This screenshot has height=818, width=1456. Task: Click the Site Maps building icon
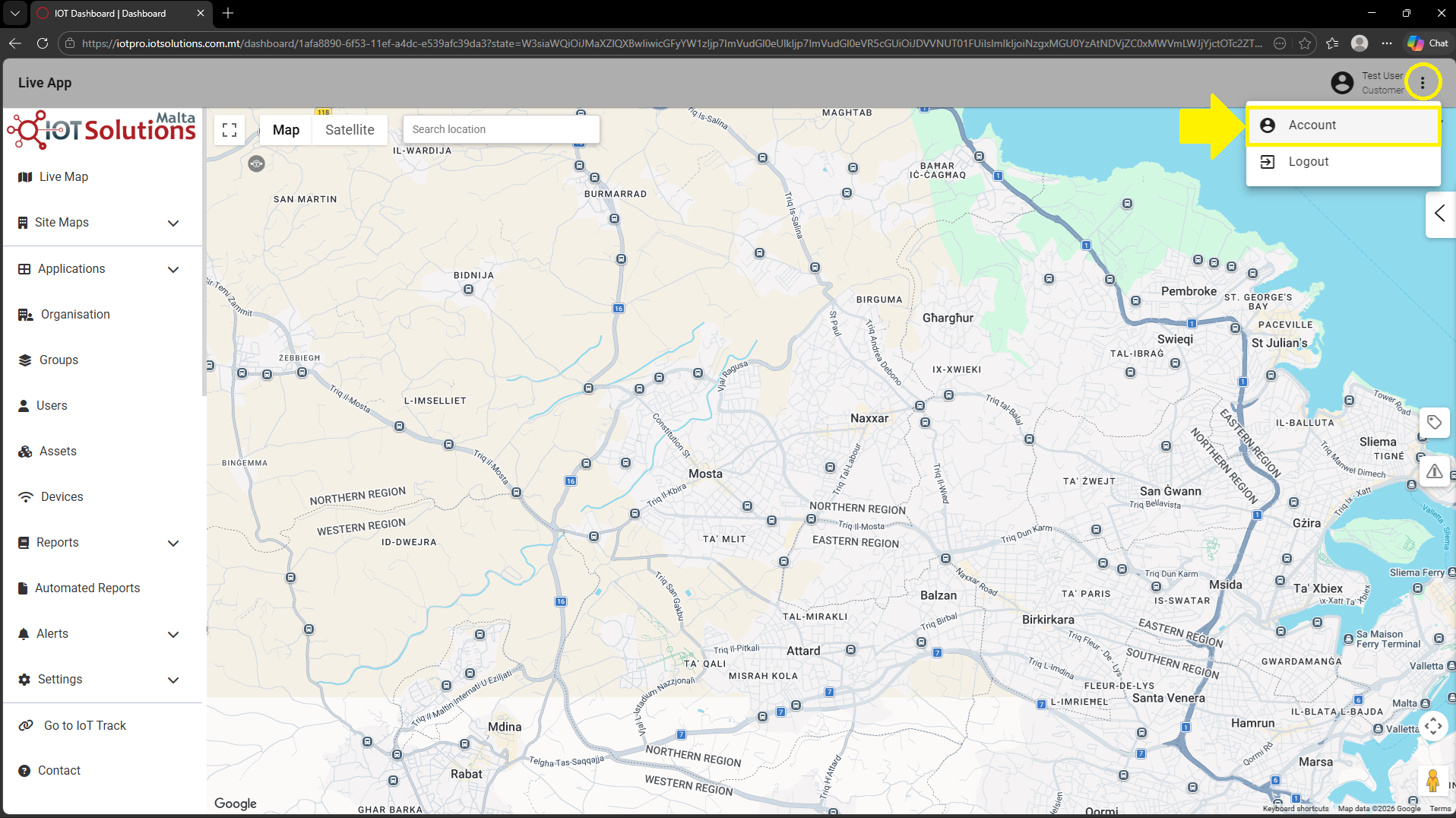point(23,223)
